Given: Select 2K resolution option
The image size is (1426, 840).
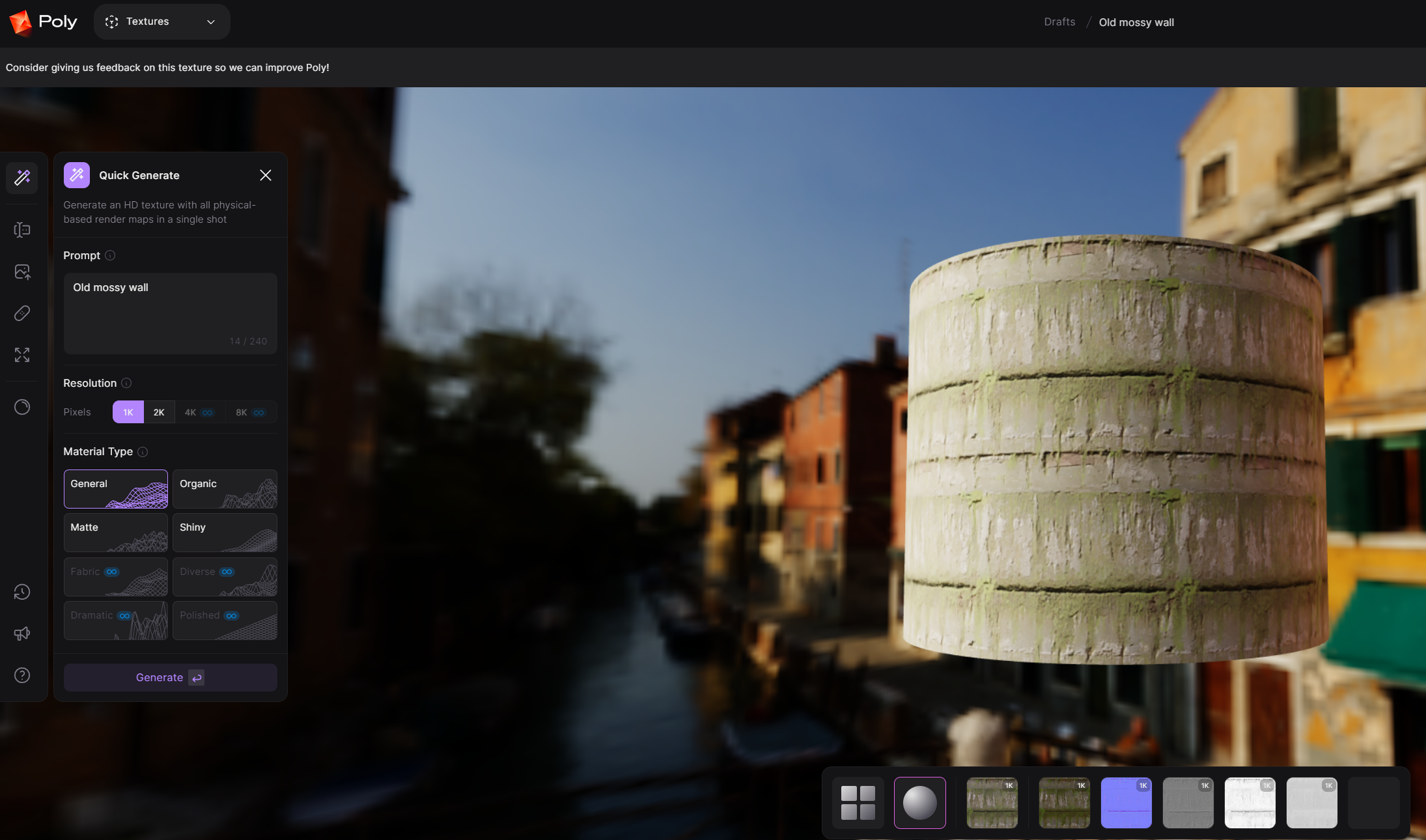Looking at the screenshot, I should pos(159,412).
